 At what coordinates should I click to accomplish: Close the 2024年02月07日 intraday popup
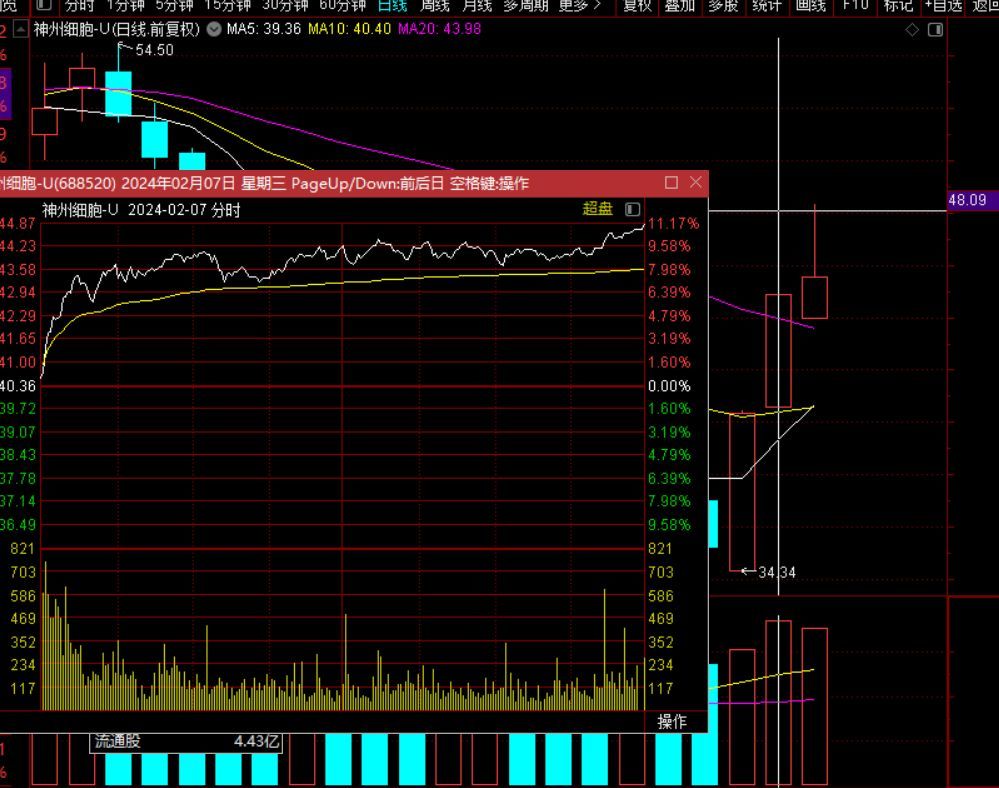coord(695,183)
